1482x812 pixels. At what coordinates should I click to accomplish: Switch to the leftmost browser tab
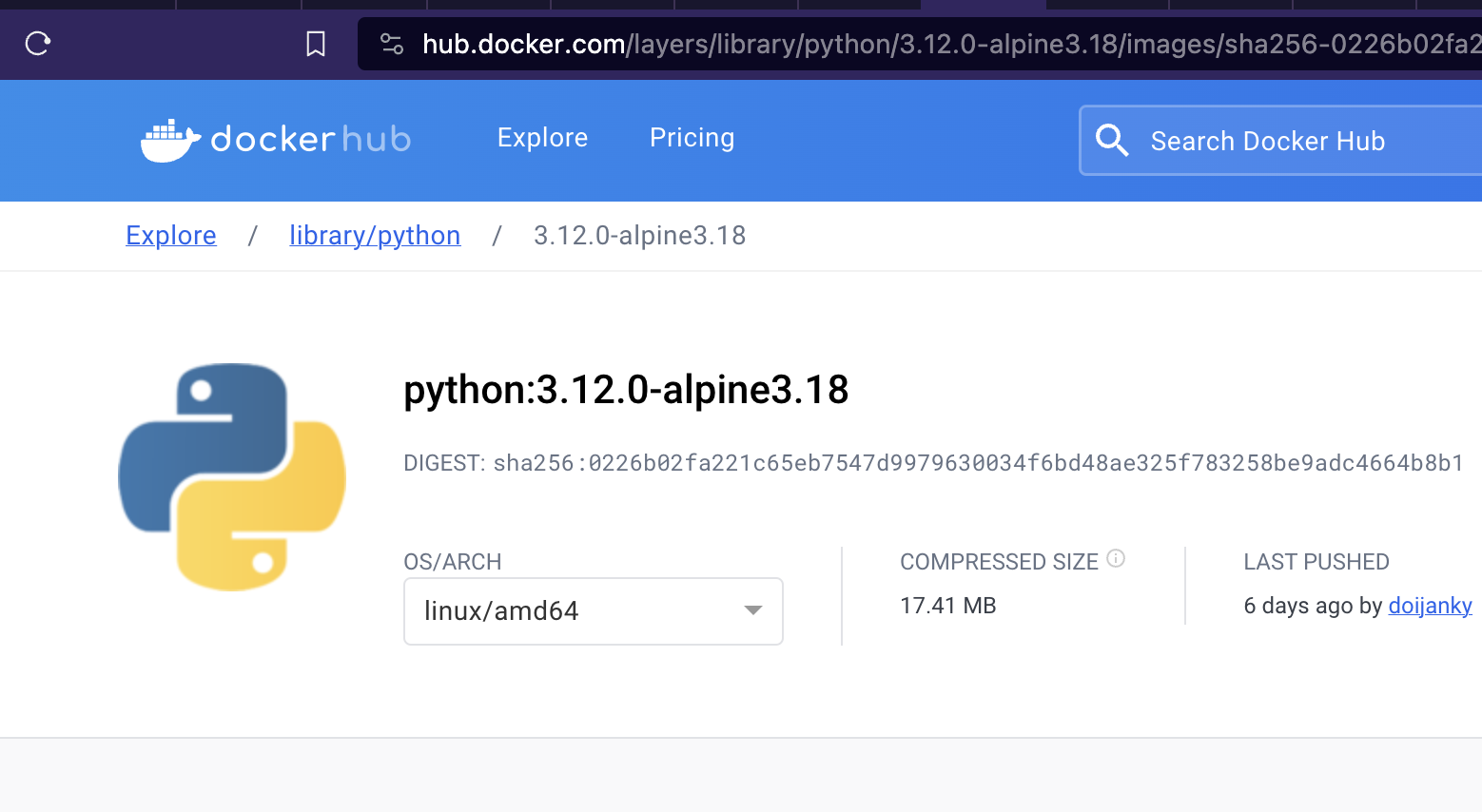[86, 4]
